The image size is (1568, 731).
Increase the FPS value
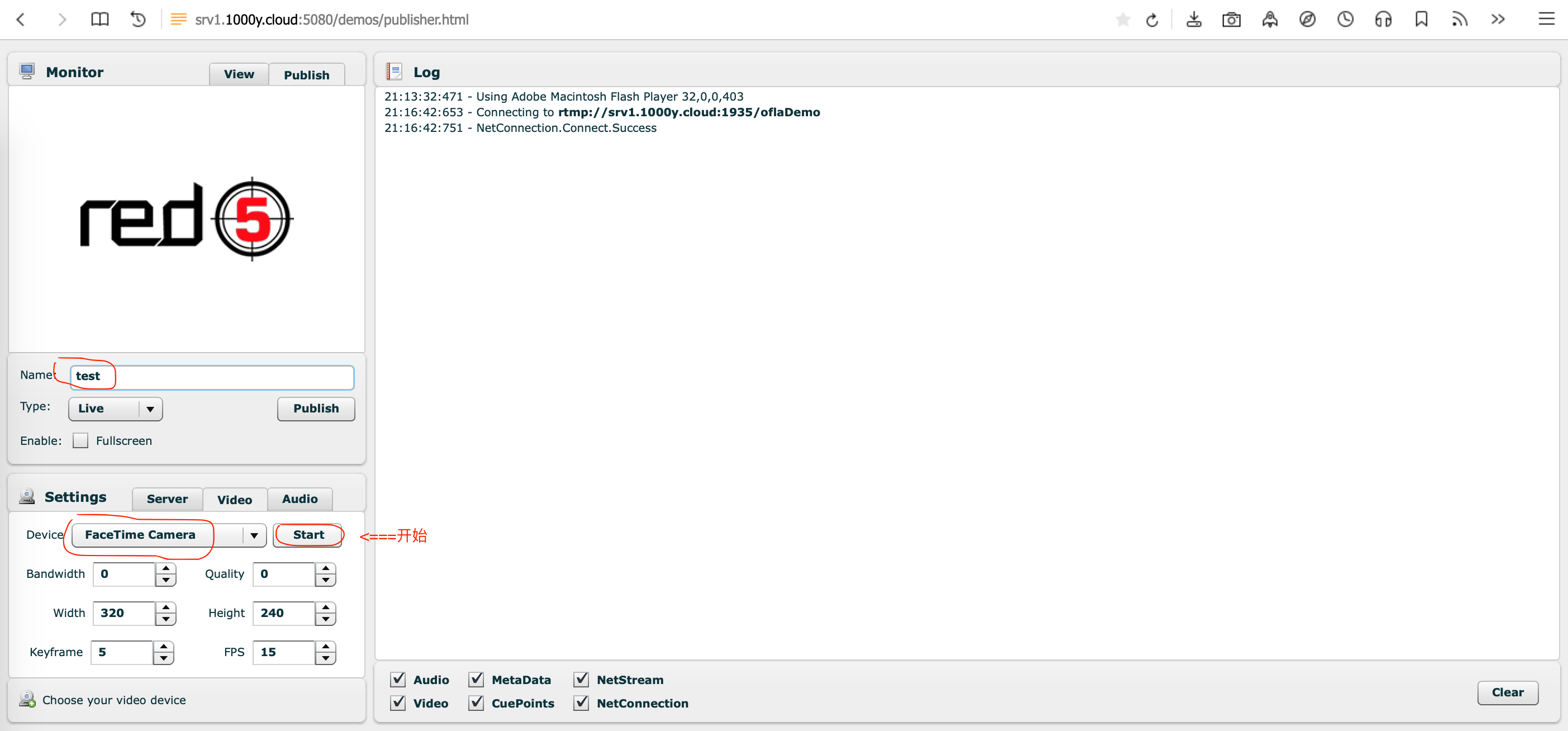pyautogui.click(x=326, y=647)
